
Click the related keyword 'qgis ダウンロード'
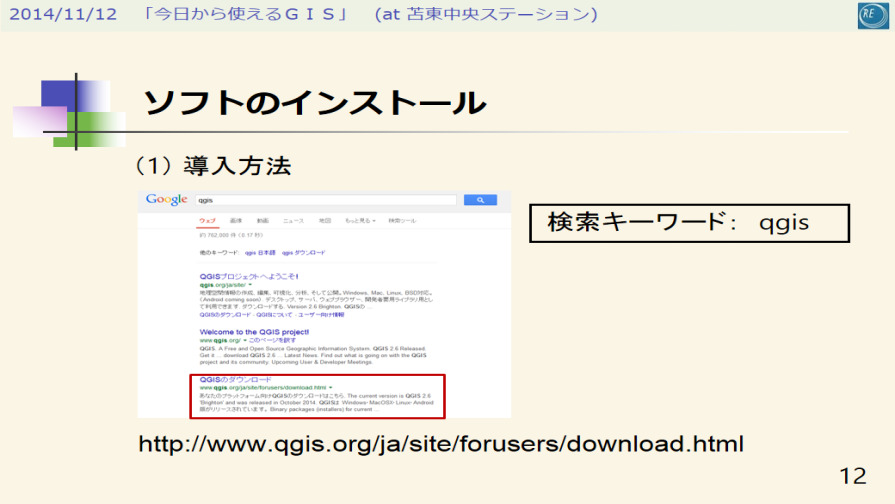click(x=304, y=253)
